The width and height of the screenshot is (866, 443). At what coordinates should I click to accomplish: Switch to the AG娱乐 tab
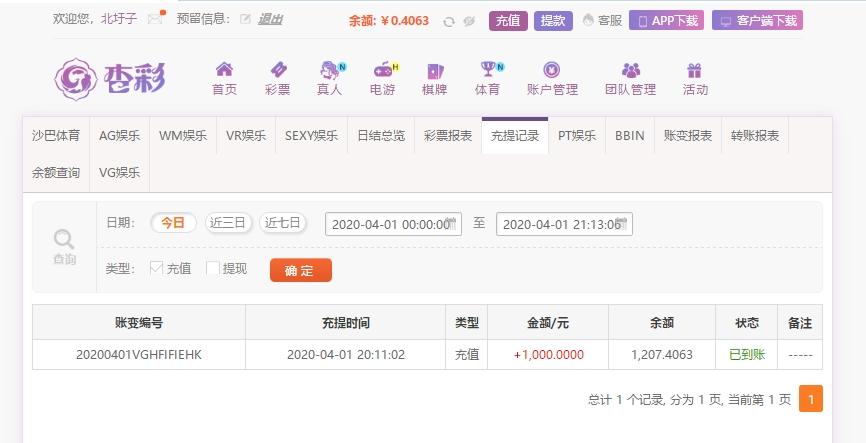(120, 136)
